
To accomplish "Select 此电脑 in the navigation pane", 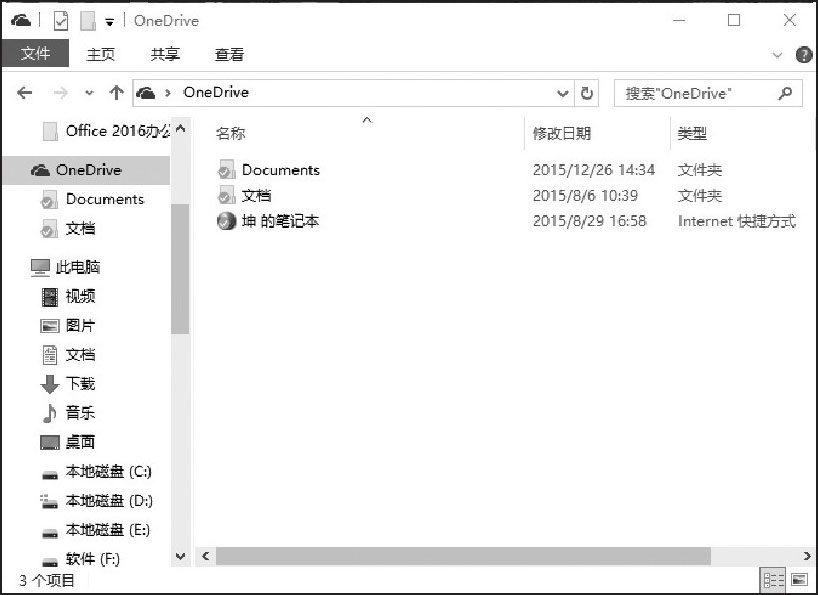I will [65, 267].
